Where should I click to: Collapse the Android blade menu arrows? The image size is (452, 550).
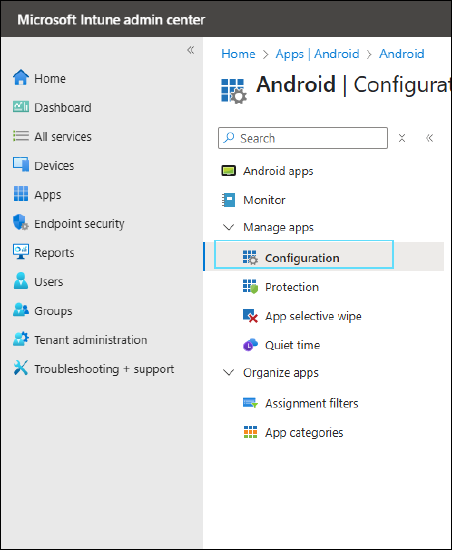[x=430, y=138]
